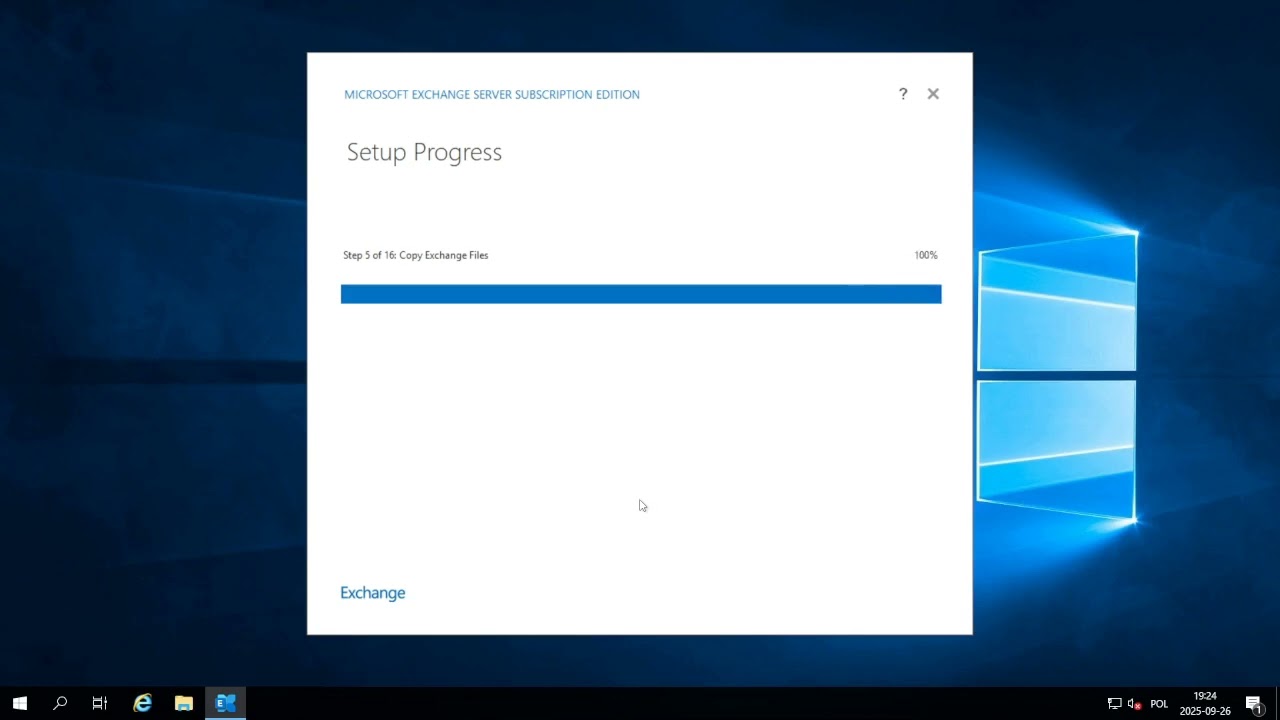Open the Exchange setup help question mark
Image resolution: width=1280 pixels, height=720 pixels.
pyautogui.click(x=903, y=94)
